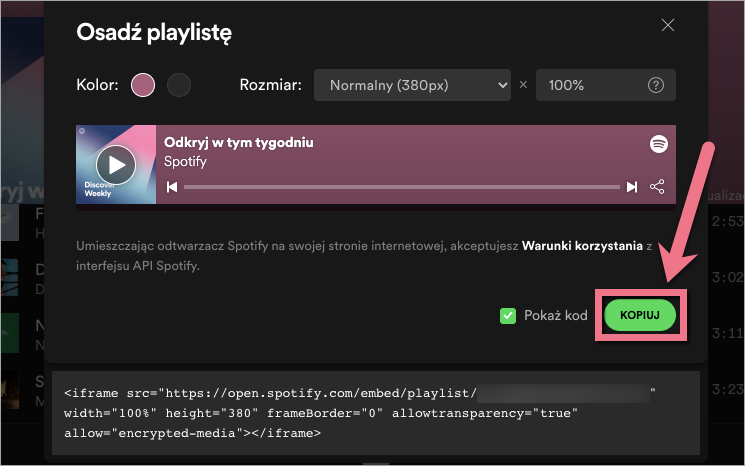
Task: Click the Odkryj w tym tygodniu title
Action: pos(239,142)
